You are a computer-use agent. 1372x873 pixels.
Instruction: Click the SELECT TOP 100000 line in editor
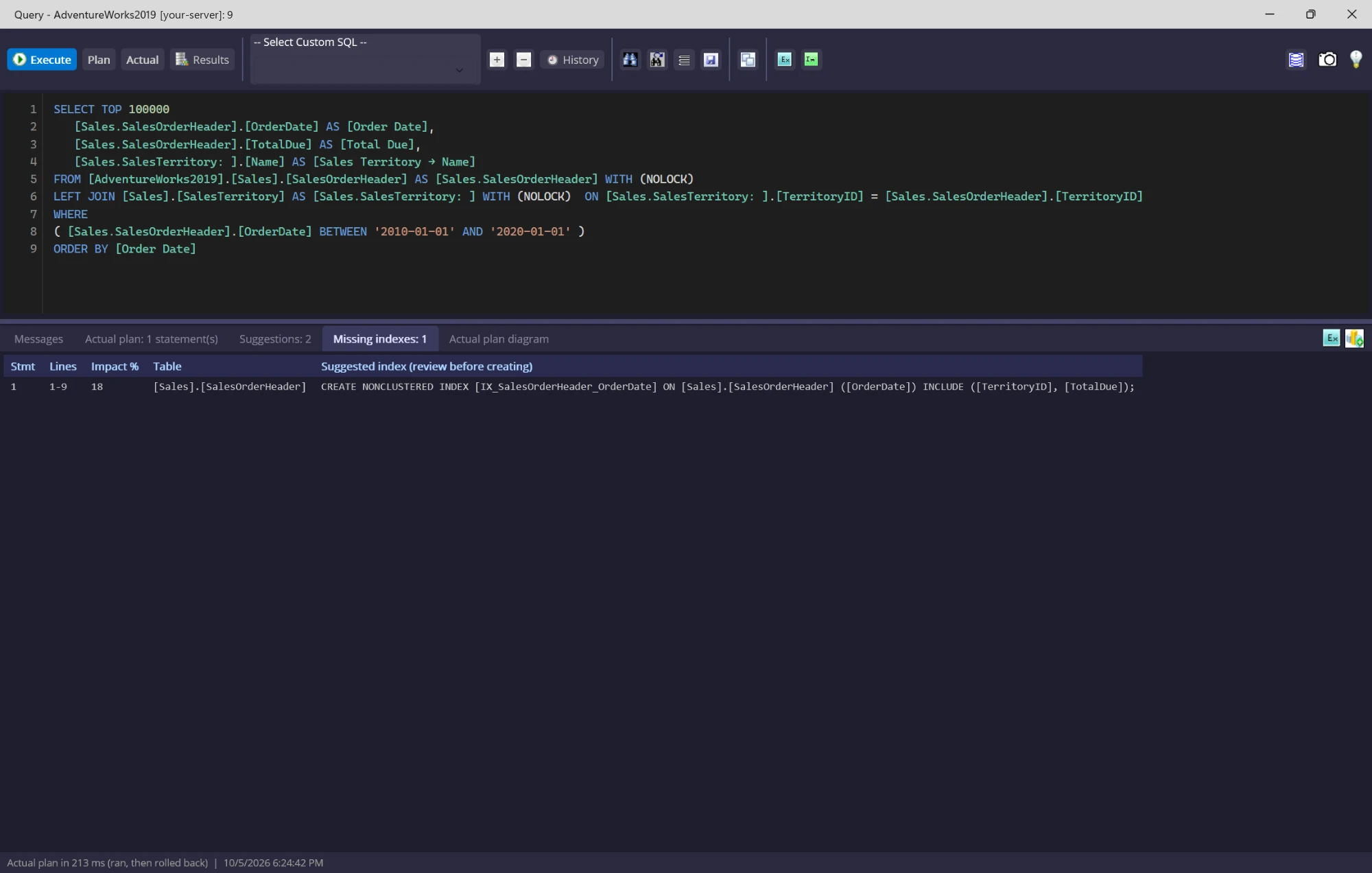point(111,109)
